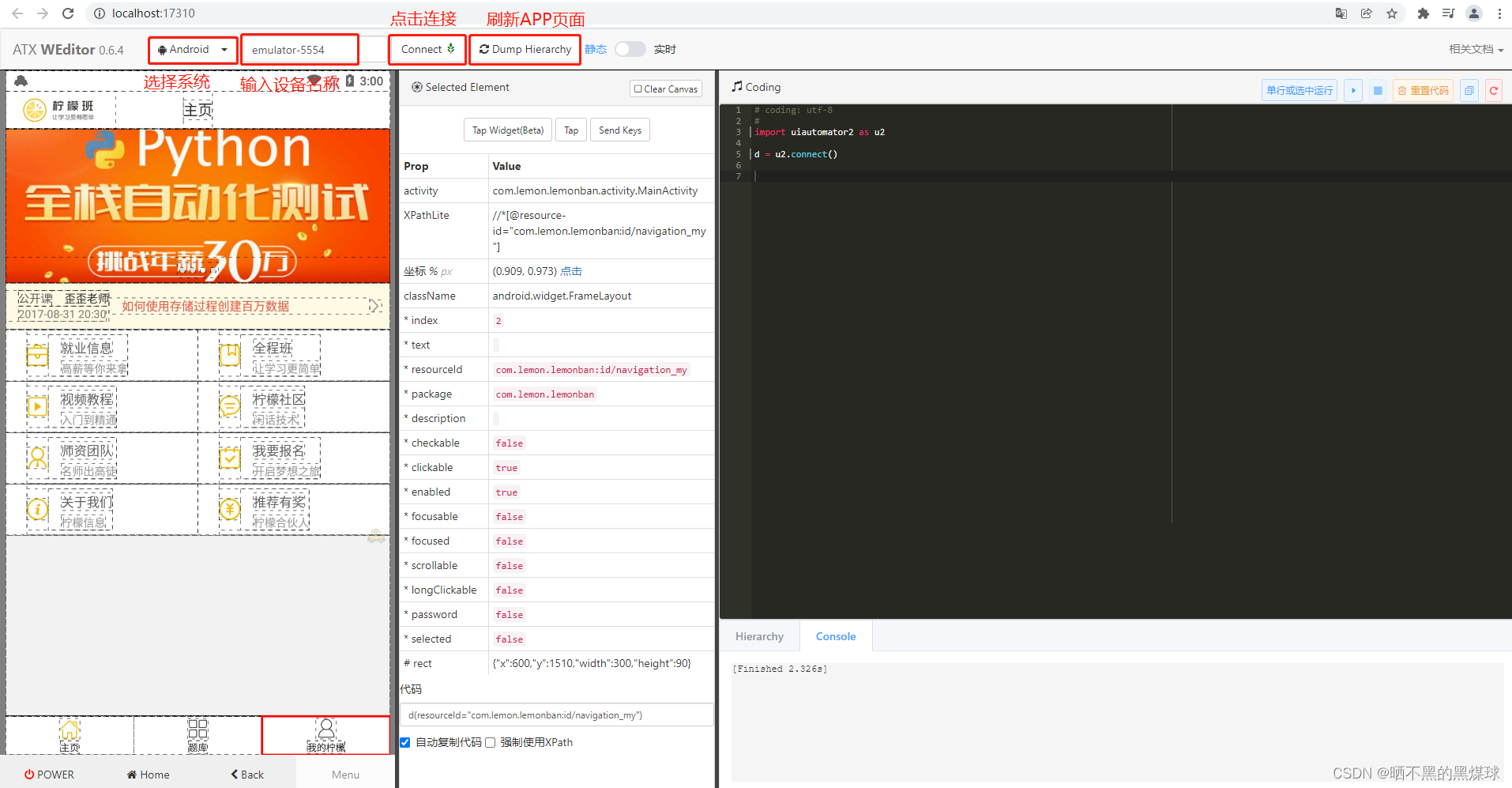Tap the 柠檬班 logo in app header

coord(58,110)
